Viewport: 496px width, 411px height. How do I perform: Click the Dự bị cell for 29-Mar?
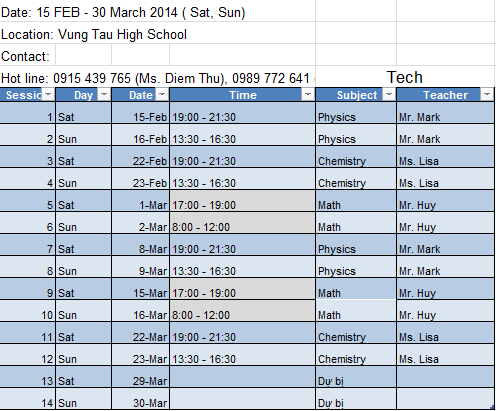(x=356, y=377)
